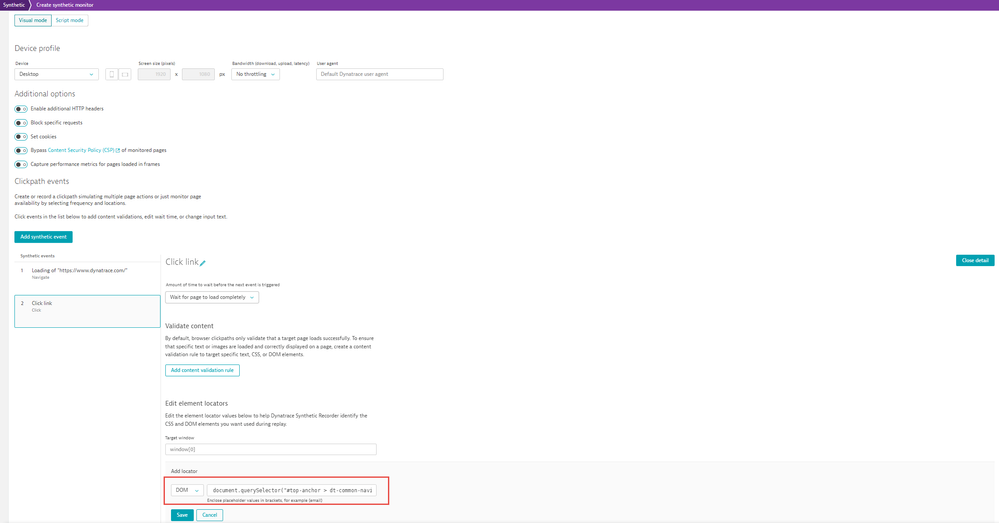This screenshot has width=999, height=523.
Task: Enable the Set cookies switch
Action: coord(21,137)
